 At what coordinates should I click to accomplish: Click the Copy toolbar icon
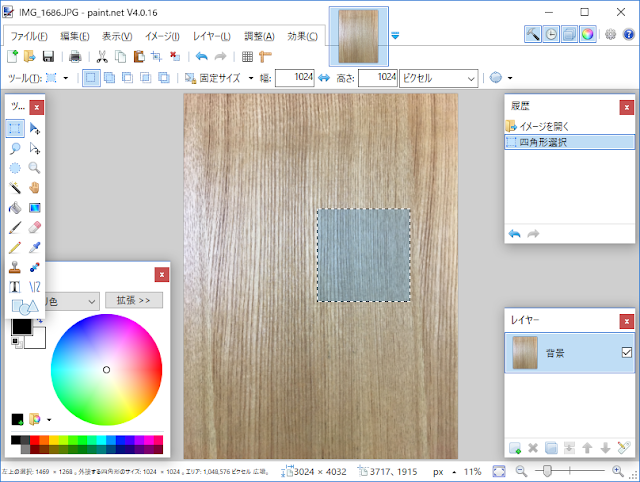pos(120,56)
